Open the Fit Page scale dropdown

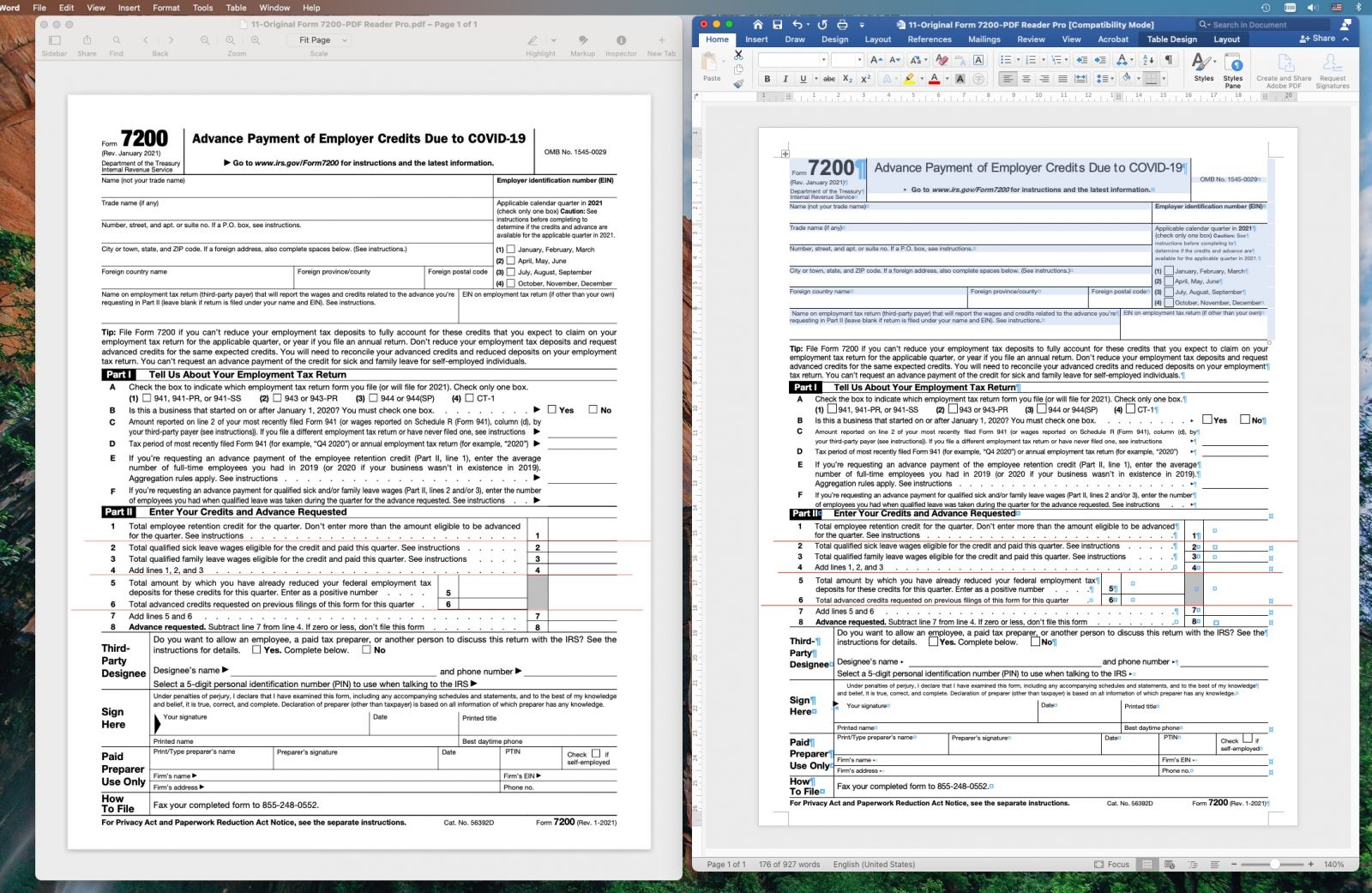click(319, 40)
